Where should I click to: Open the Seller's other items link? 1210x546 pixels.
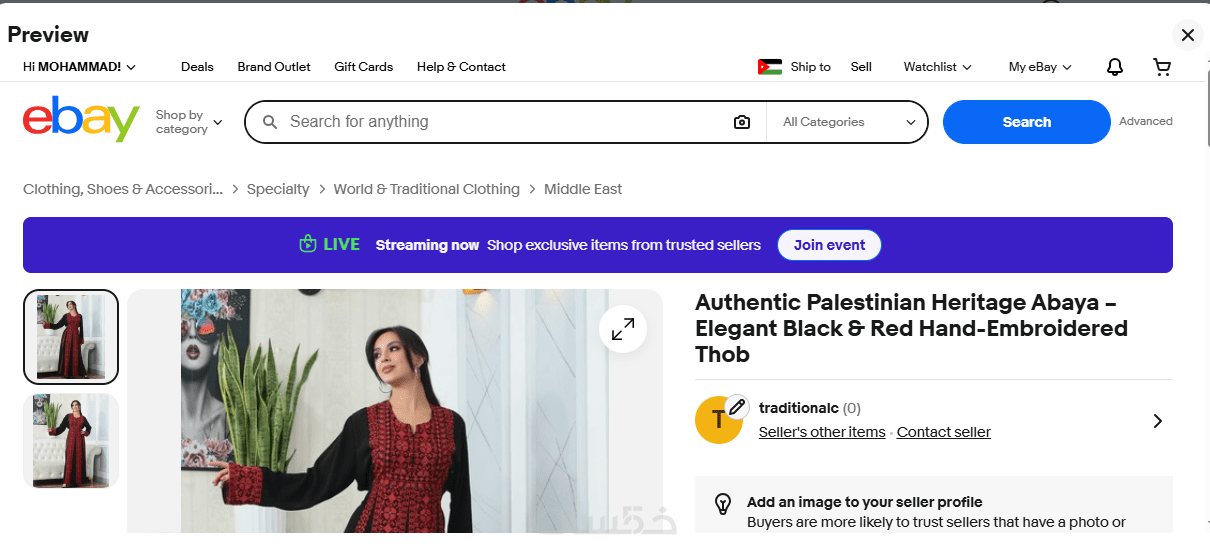822,432
